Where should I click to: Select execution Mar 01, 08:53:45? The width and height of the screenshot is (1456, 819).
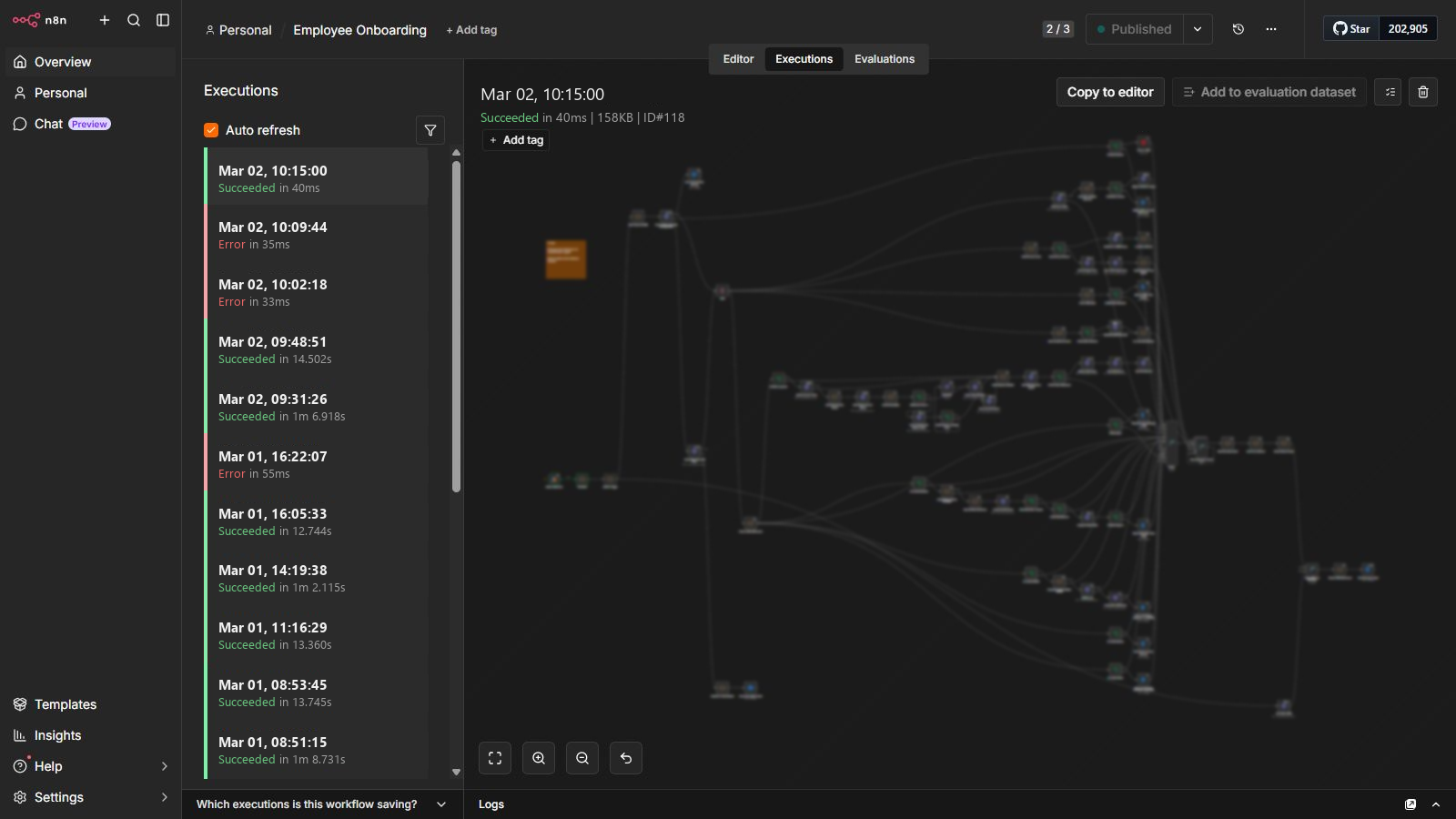pos(316,692)
